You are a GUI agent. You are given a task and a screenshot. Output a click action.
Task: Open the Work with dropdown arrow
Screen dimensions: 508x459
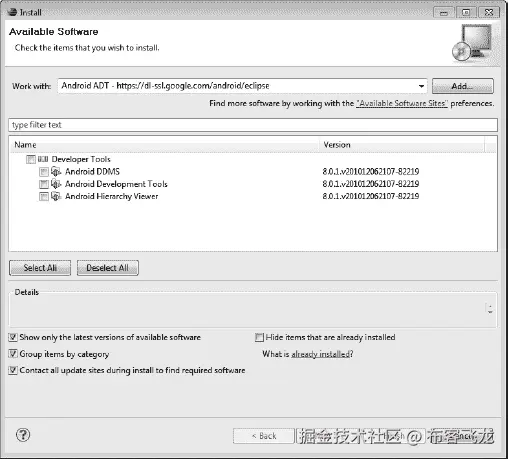(x=421, y=86)
